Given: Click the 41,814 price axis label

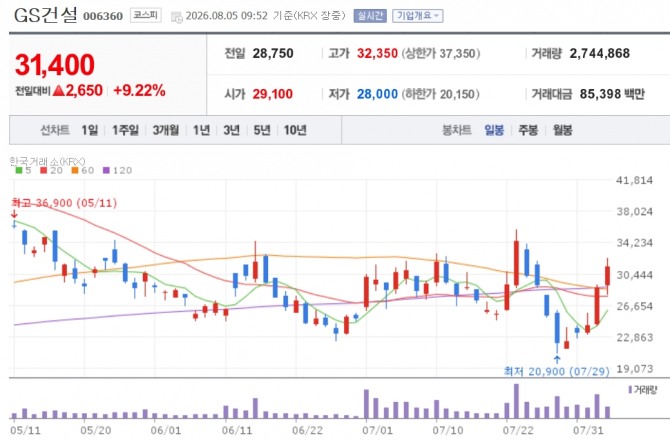Looking at the screenshot, I should click(635, 180).
